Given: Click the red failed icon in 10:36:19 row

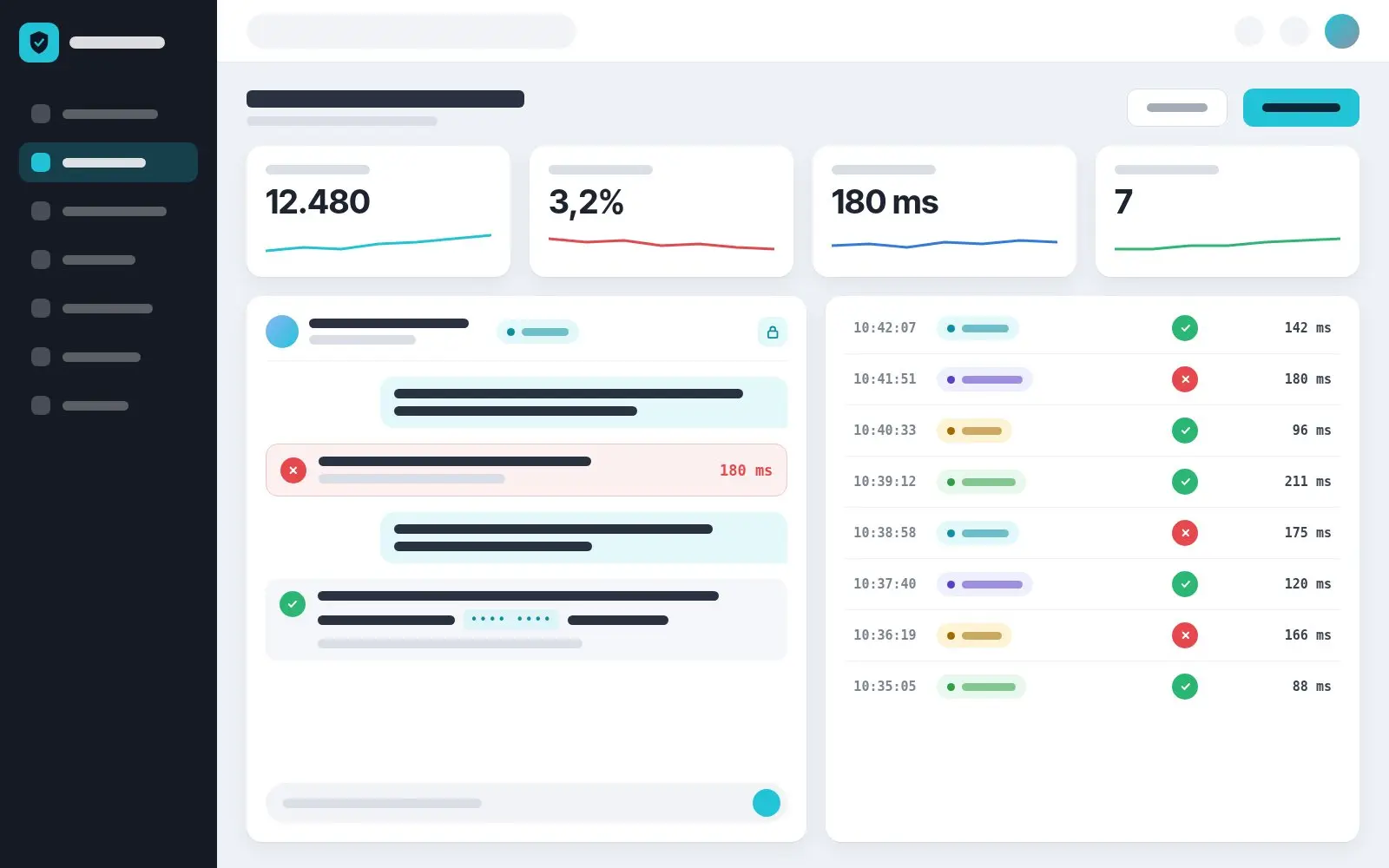Looking at the screenshot, I should point(1184,635).
